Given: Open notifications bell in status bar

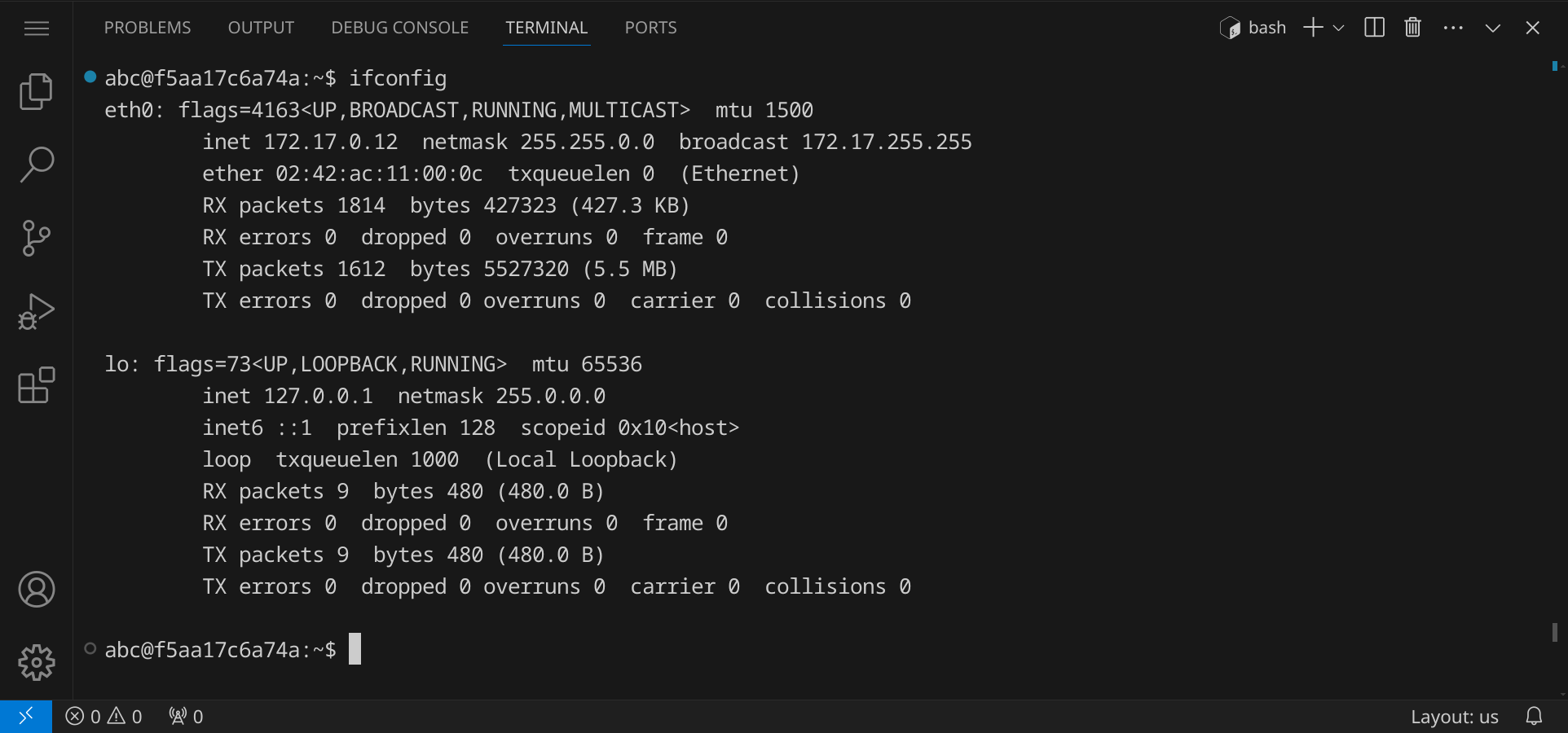Looking at the screenshot, I should 1534,717.
